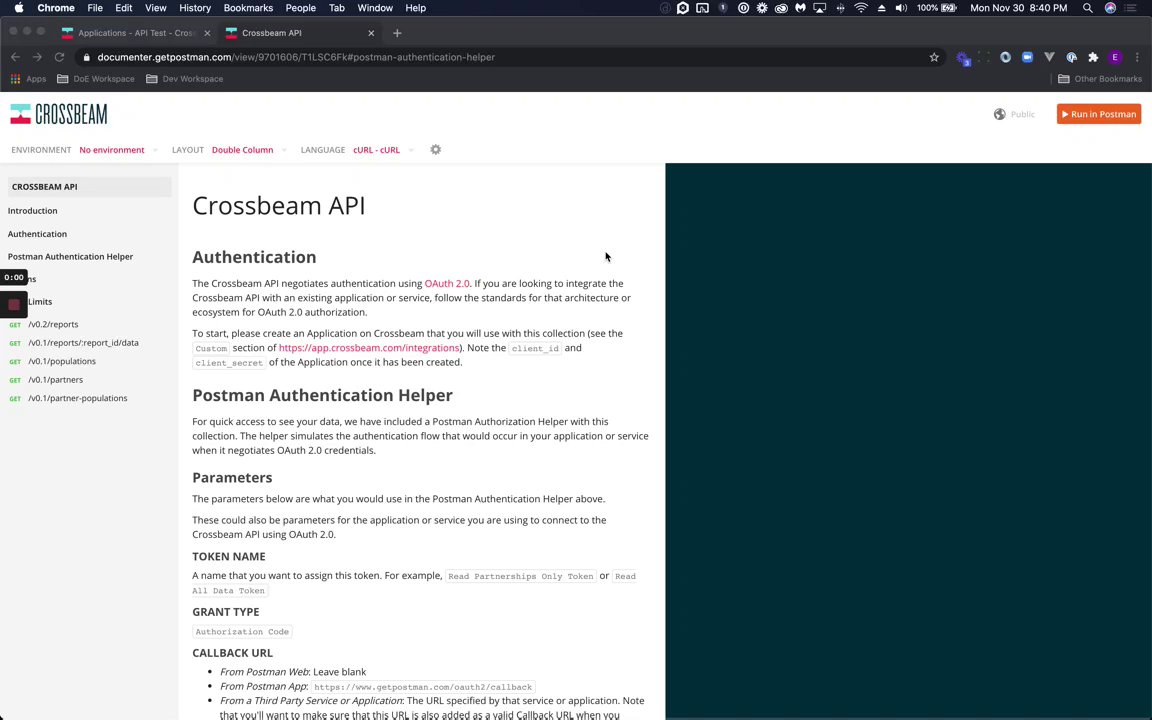
Task: Reload the current page
Action: 60,57
